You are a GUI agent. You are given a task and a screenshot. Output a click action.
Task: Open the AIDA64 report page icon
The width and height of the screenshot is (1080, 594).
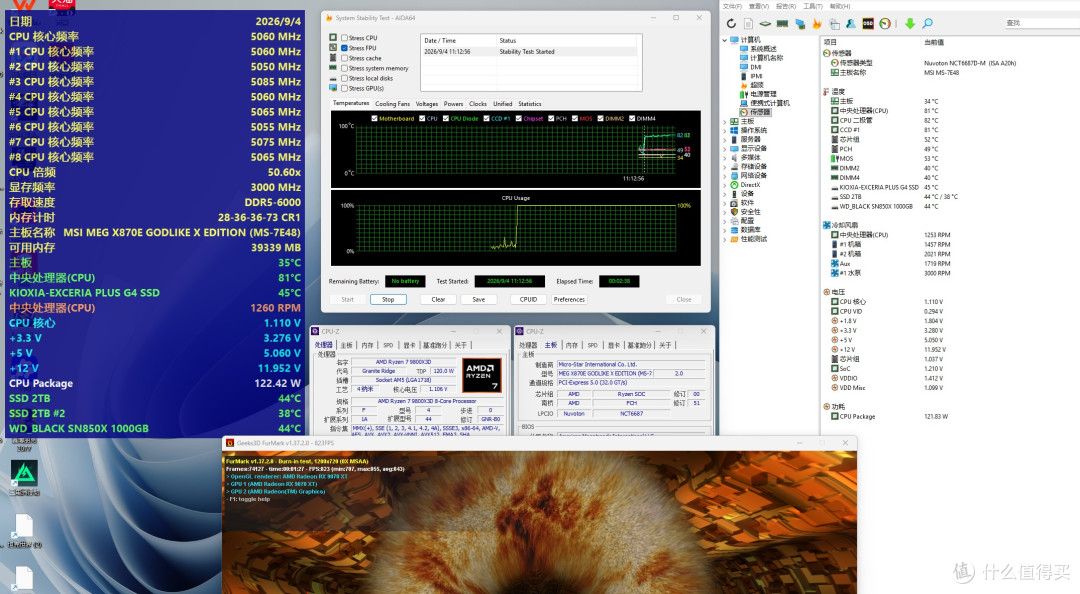[x=748, y=23]
